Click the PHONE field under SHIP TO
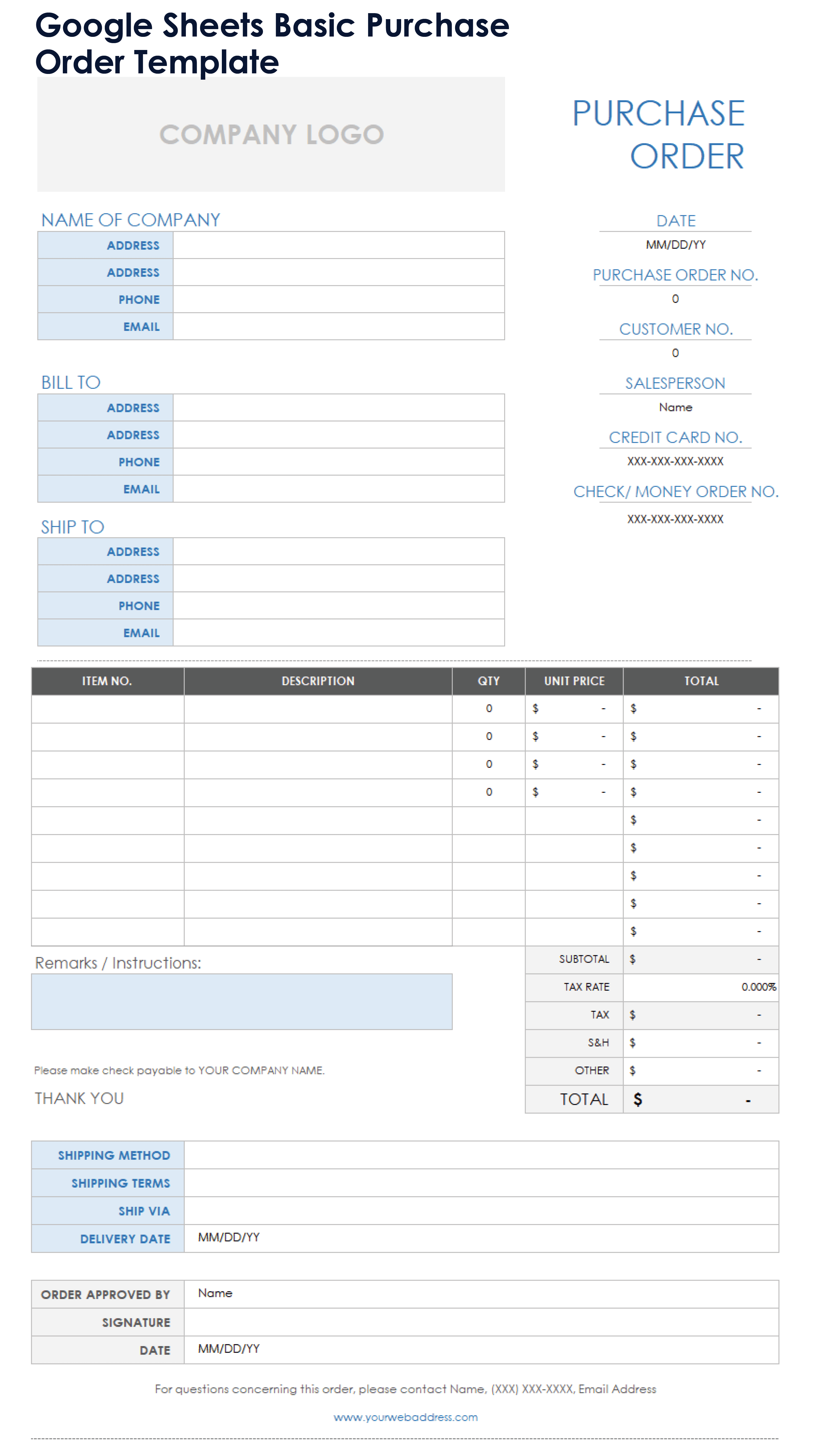 [339, 606]
